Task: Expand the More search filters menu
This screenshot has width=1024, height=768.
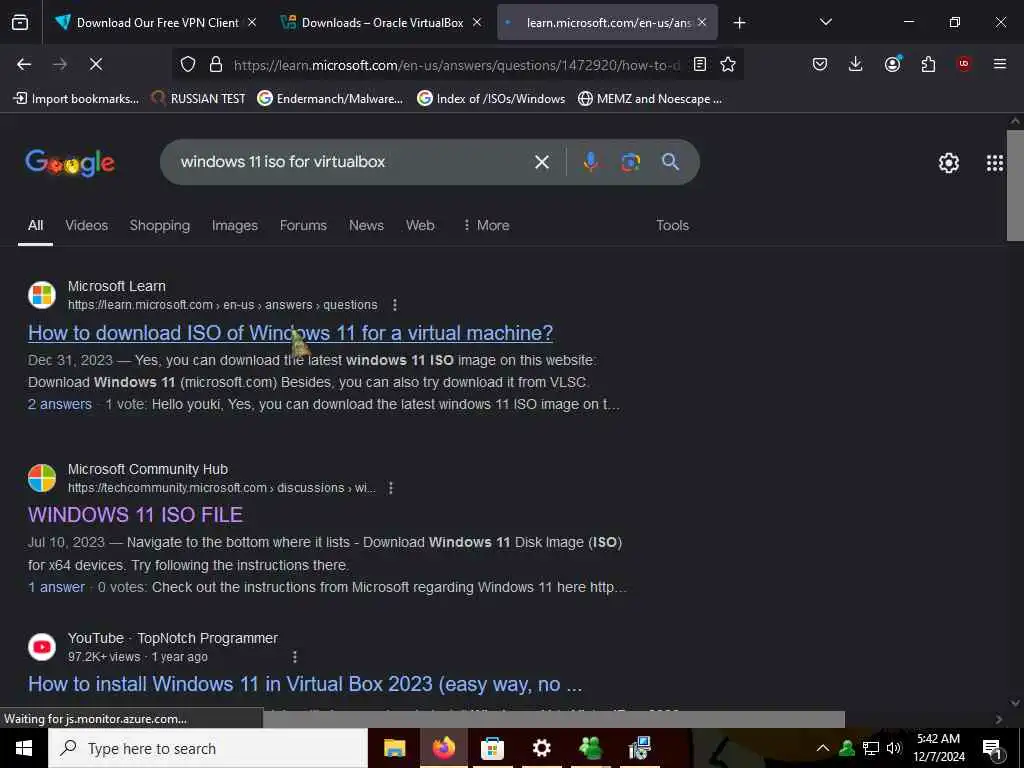Action: [x=486, y=225]
